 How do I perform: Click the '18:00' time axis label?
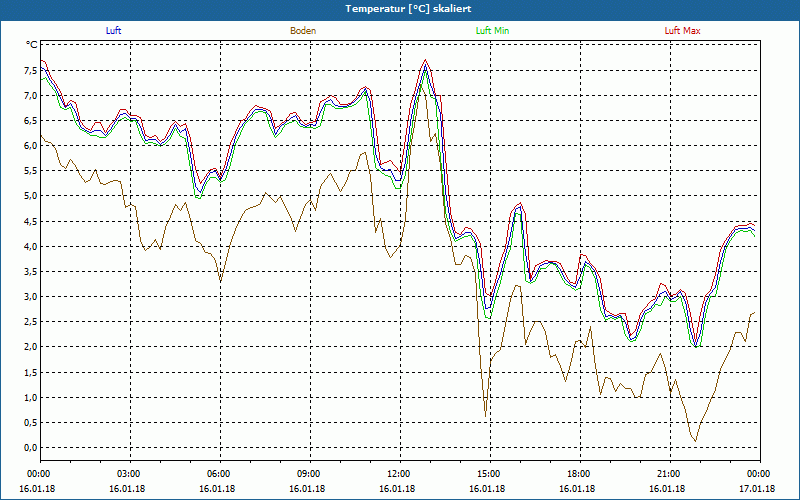[580, 474]
